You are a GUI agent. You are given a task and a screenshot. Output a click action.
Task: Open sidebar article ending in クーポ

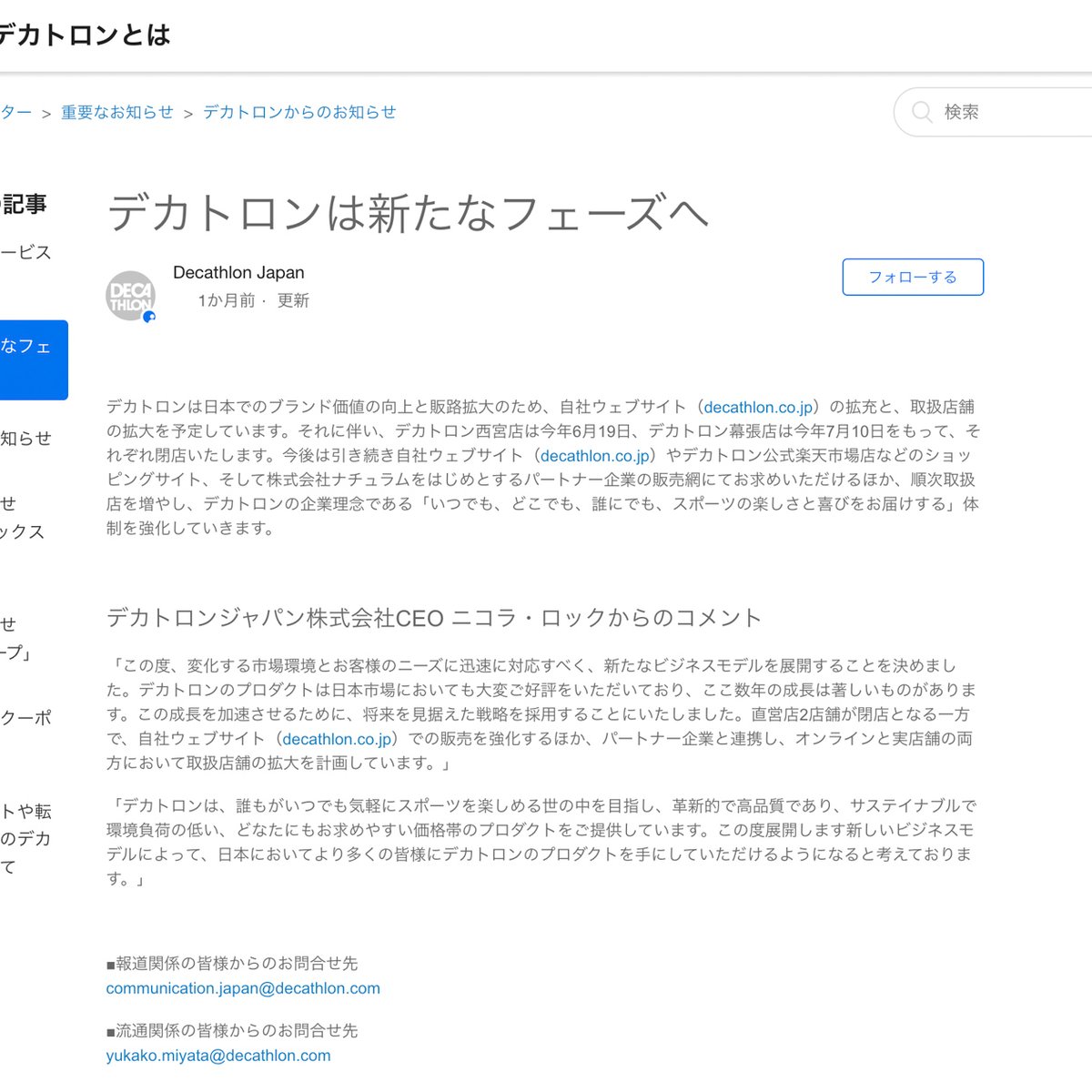(x=25, y=717)
